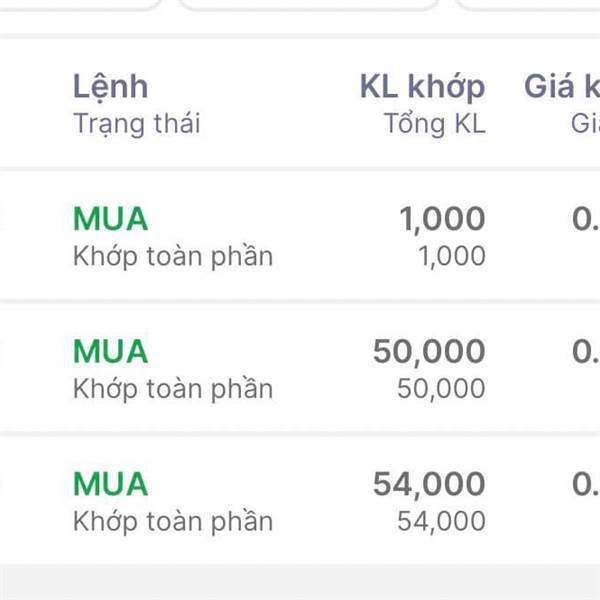Click the price value in the 50,000 row
The image size is (600, 600).
point(585,352)
